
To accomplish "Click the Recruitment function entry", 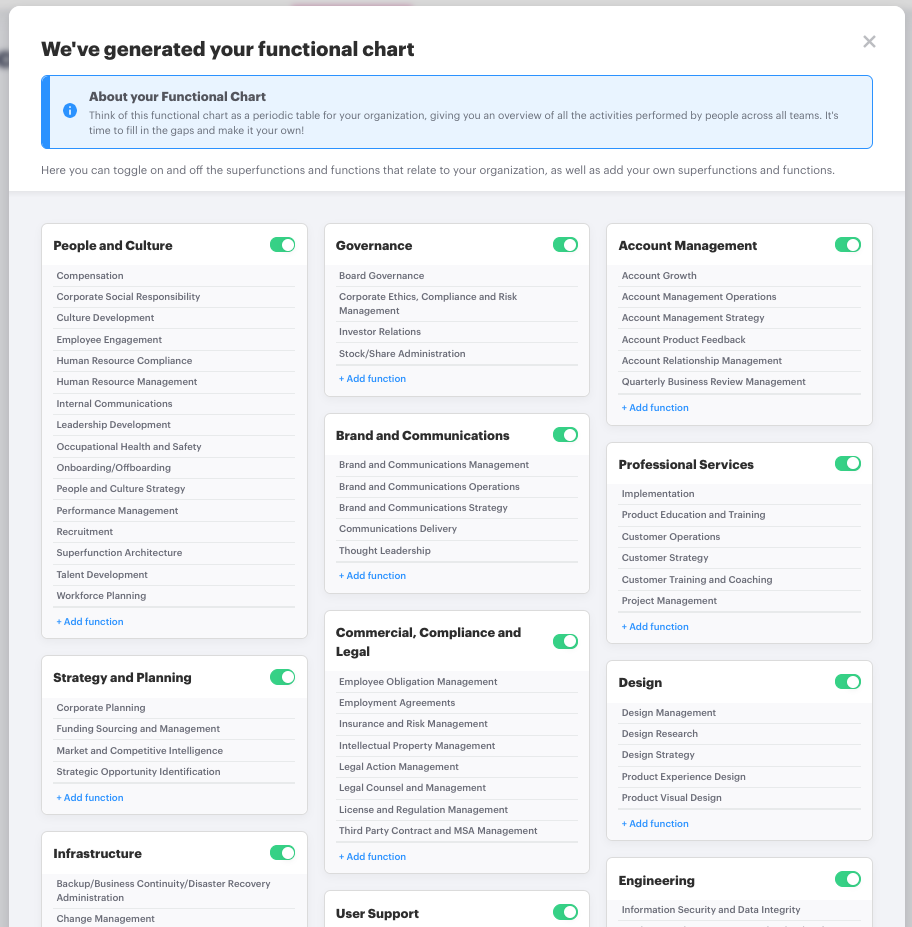I will click(84, 531).
